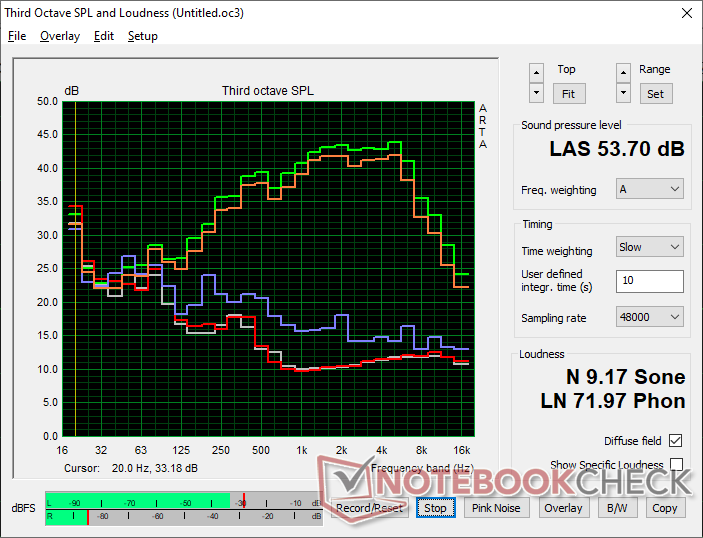
Task: Stop the measurement
Action: (x=435, y=508)
